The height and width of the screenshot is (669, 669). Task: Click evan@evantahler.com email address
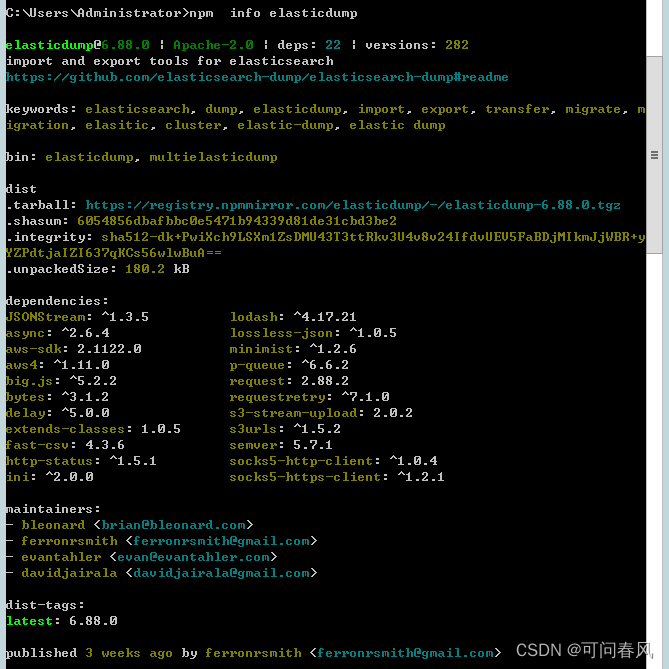click(x=194, y=557)
